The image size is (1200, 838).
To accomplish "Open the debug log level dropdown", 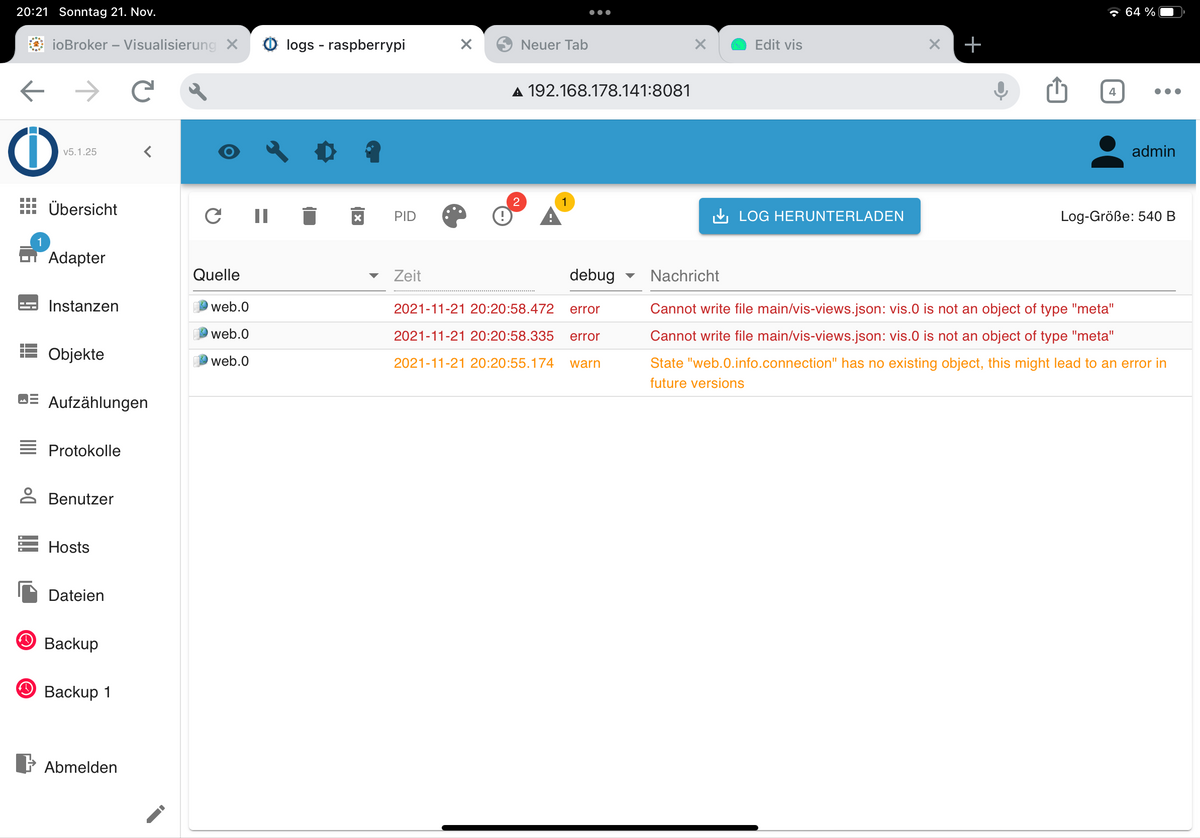I will click(604, 275).
